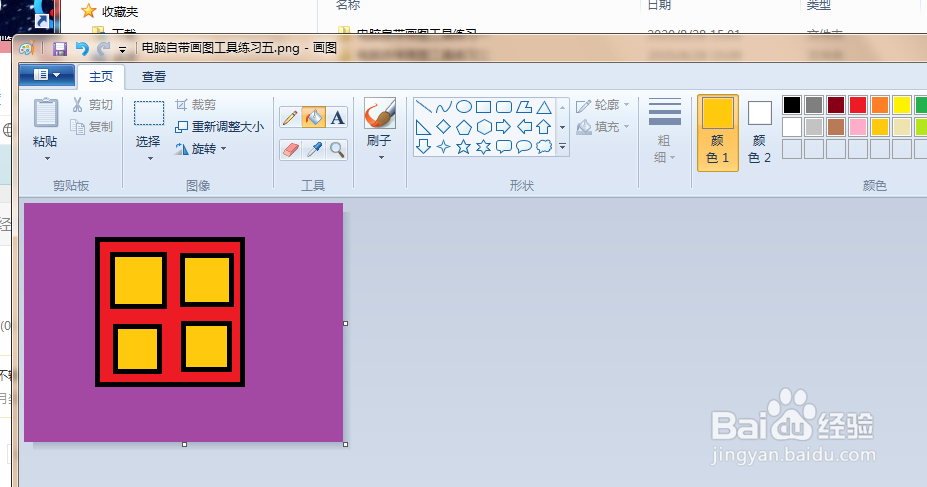Expand the Brushes (刷子) dropdown arrow

[380, 157]
